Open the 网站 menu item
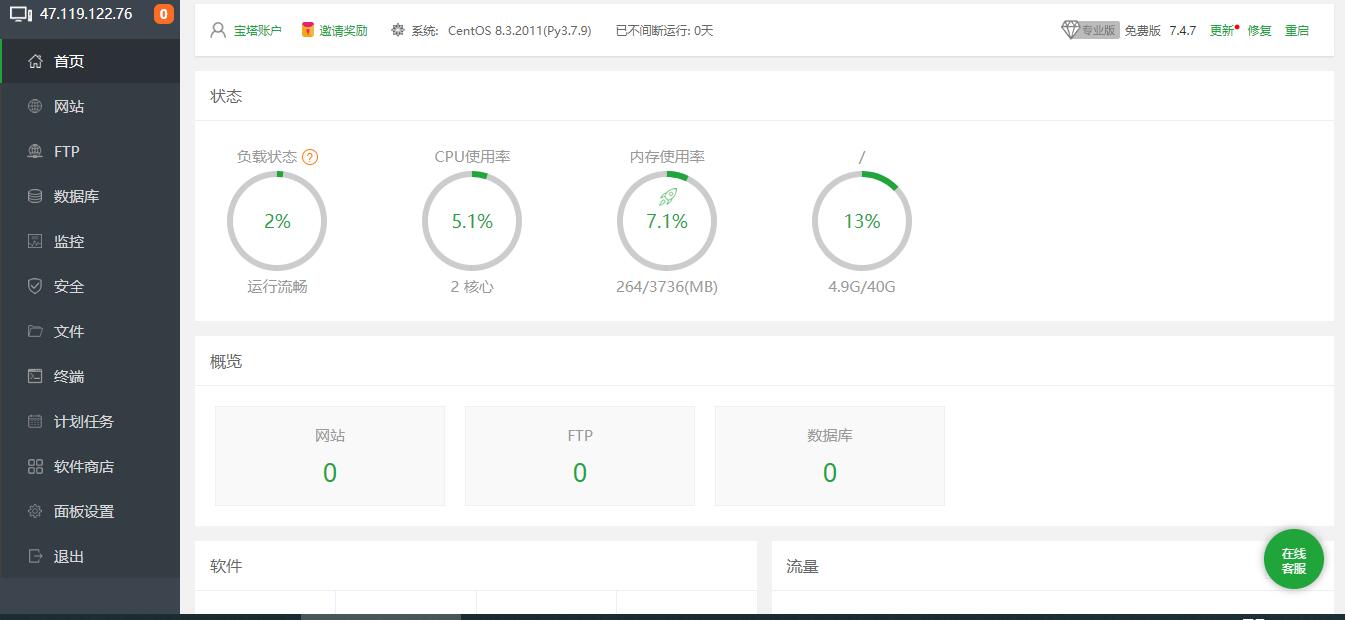Viewport: 1345px width, 620px height. tap(90, 106)
